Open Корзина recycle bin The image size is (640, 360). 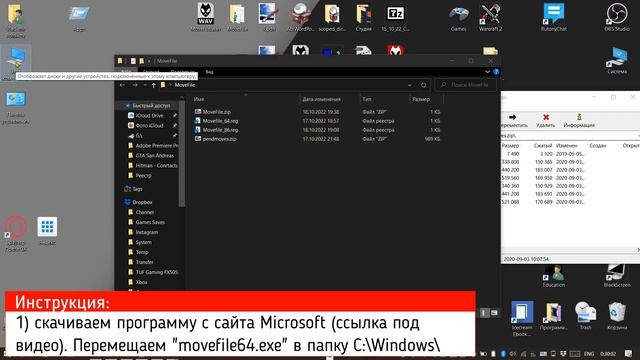point(617,316)
